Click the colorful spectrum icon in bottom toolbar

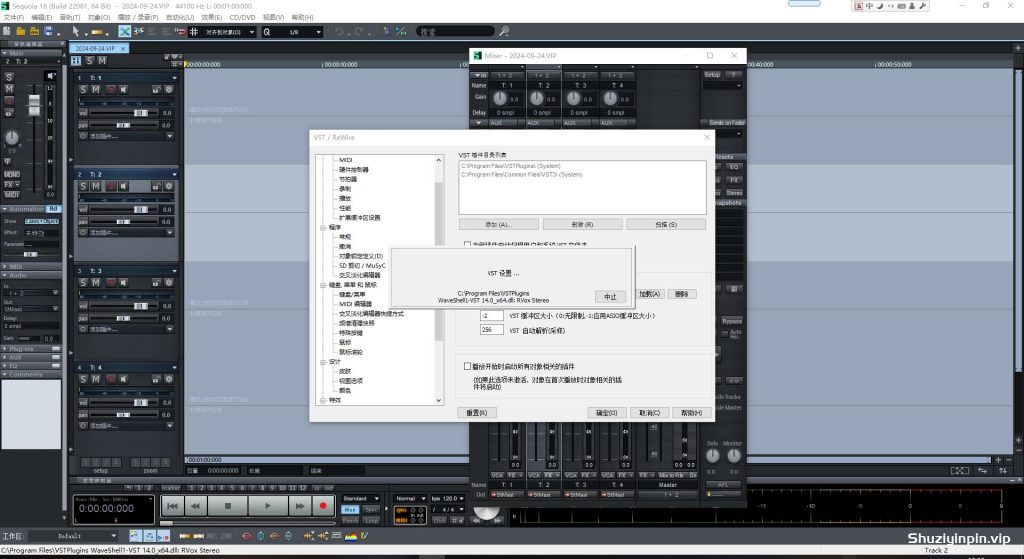pos(351,536)
